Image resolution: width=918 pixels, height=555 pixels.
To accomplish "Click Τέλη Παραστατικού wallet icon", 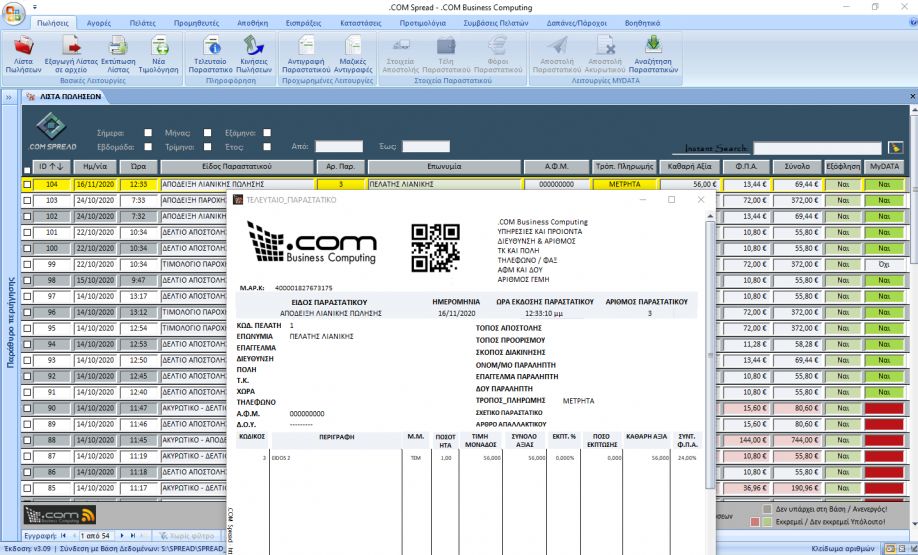I will point(446,45).
